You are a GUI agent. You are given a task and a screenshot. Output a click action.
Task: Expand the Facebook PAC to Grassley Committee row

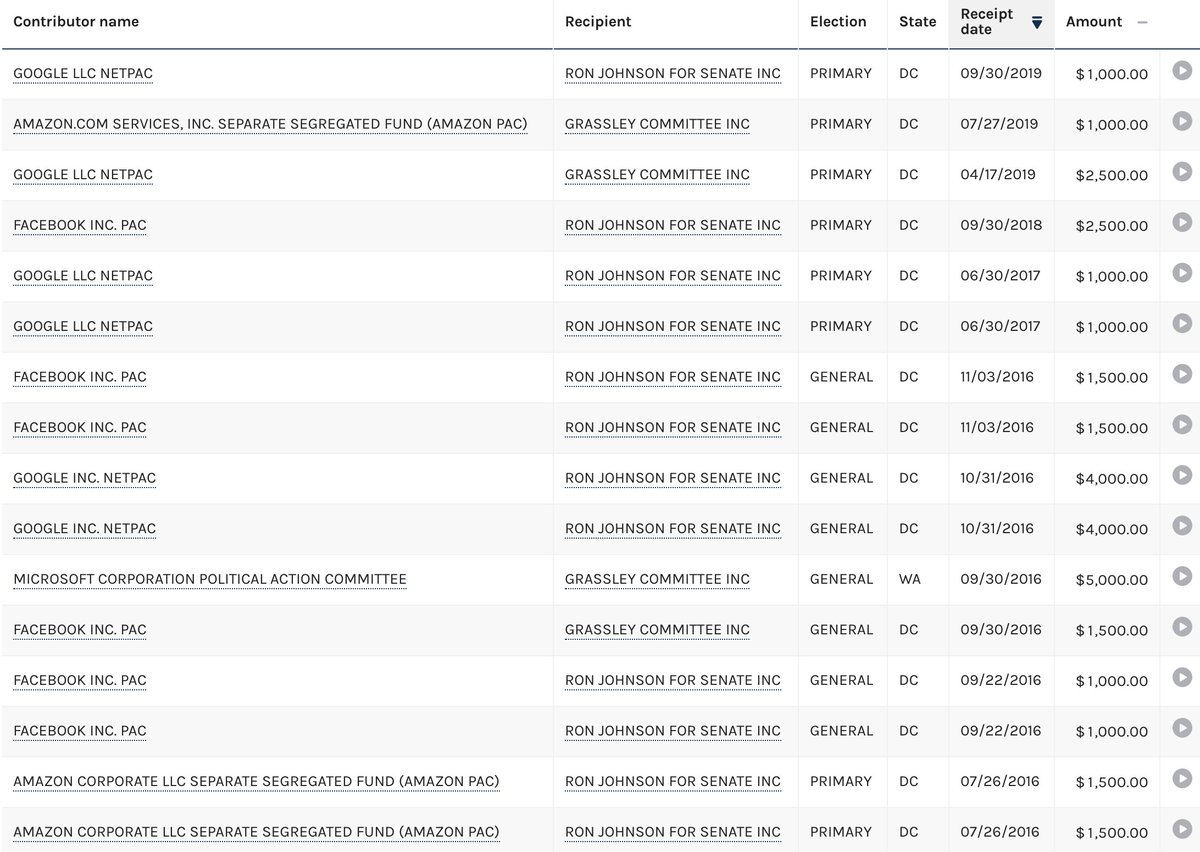click(1182, 626)
